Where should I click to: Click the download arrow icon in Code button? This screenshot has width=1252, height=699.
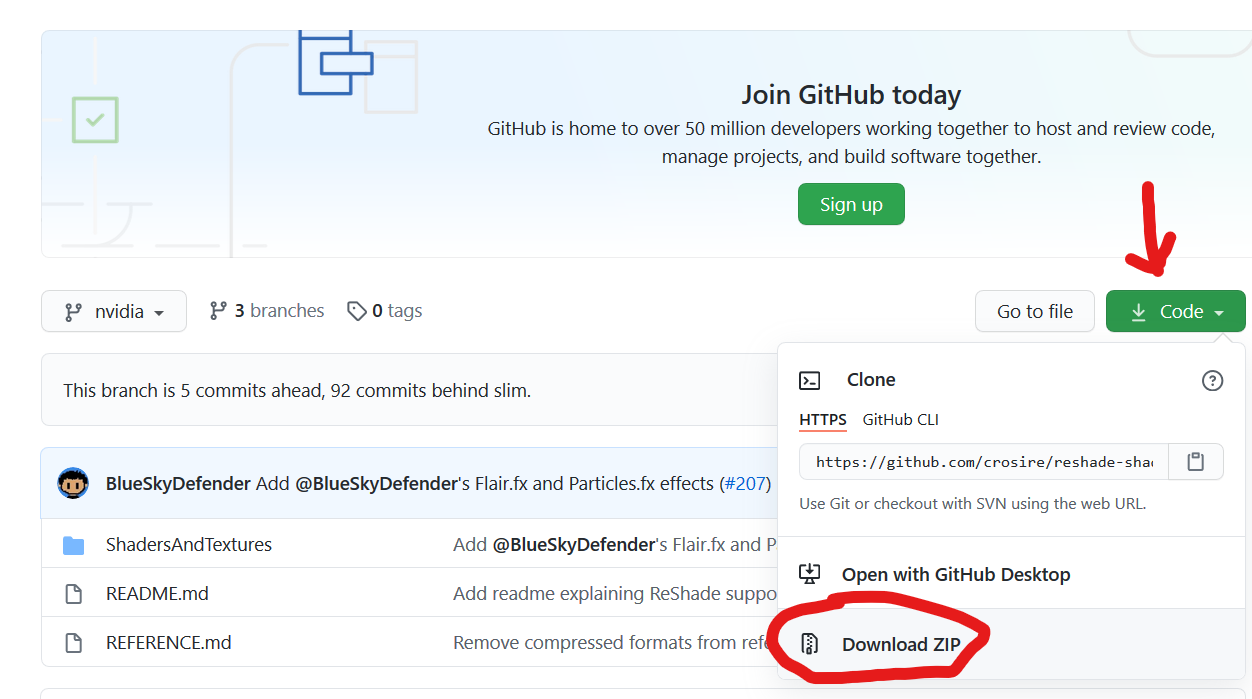point(1138,312)
